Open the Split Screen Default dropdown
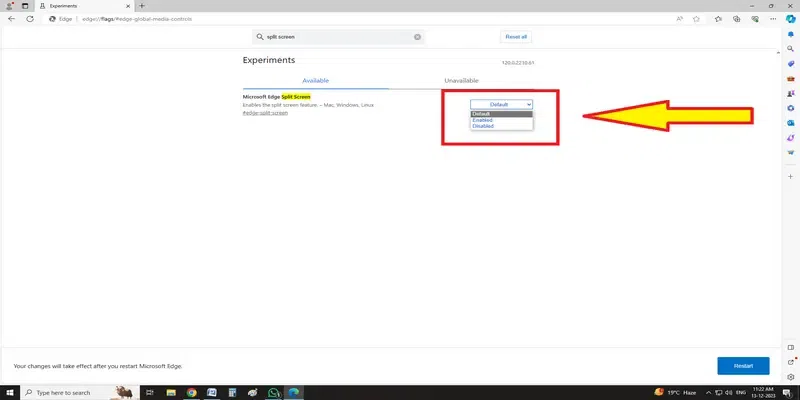800x400 pixels. coord(501,104)
